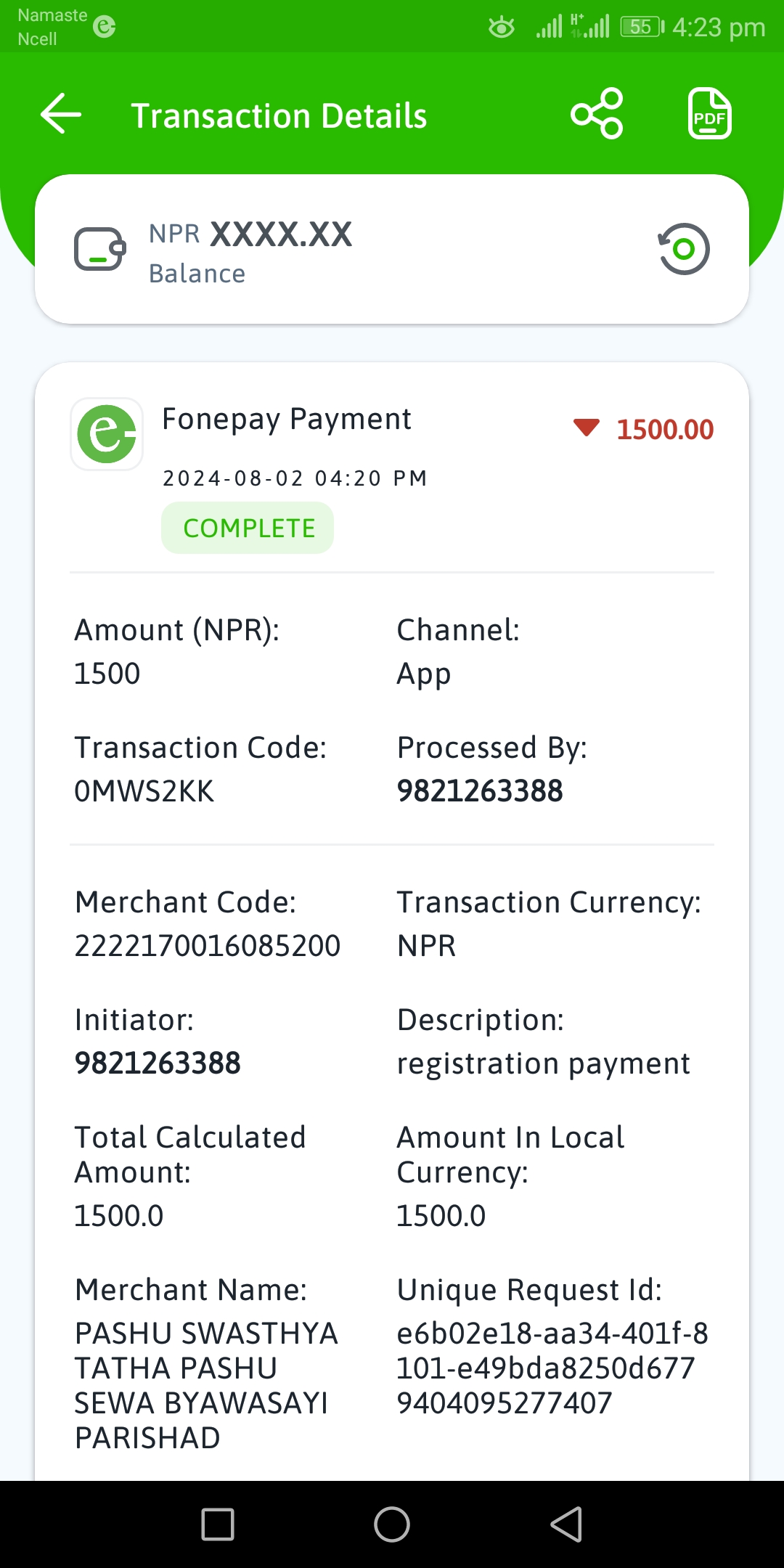Go back using the arrow icon
784x1568 pixels.
tap(61, 114)
